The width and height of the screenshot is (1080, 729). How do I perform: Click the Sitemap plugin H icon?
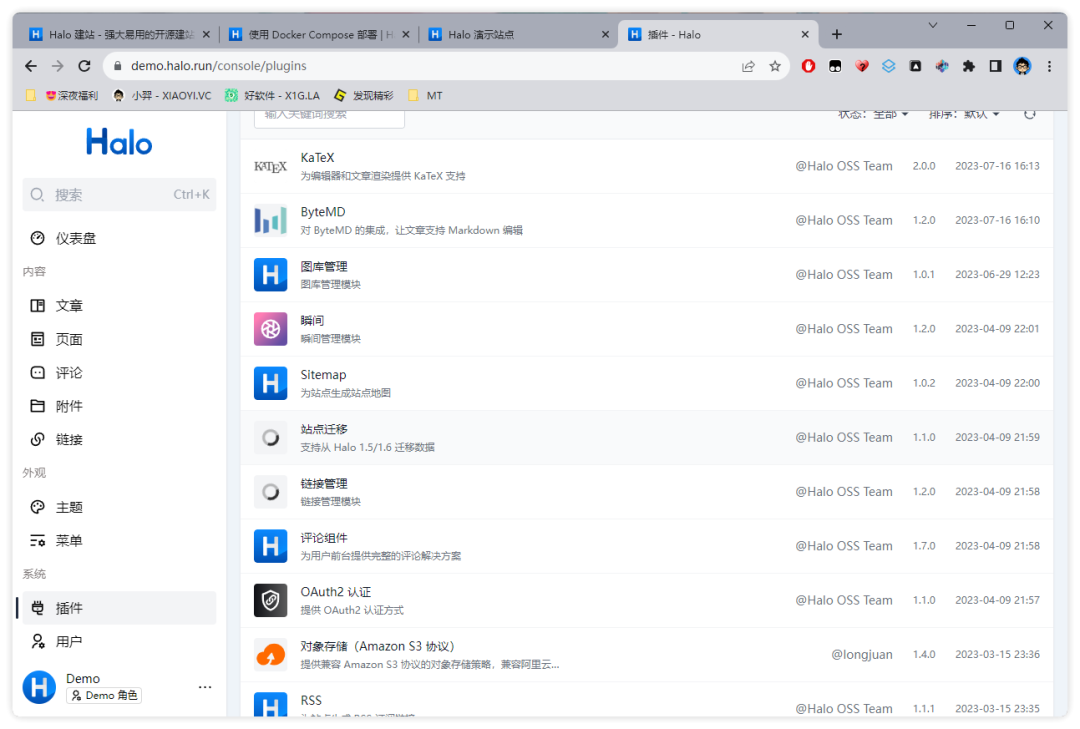coord(270,384)
